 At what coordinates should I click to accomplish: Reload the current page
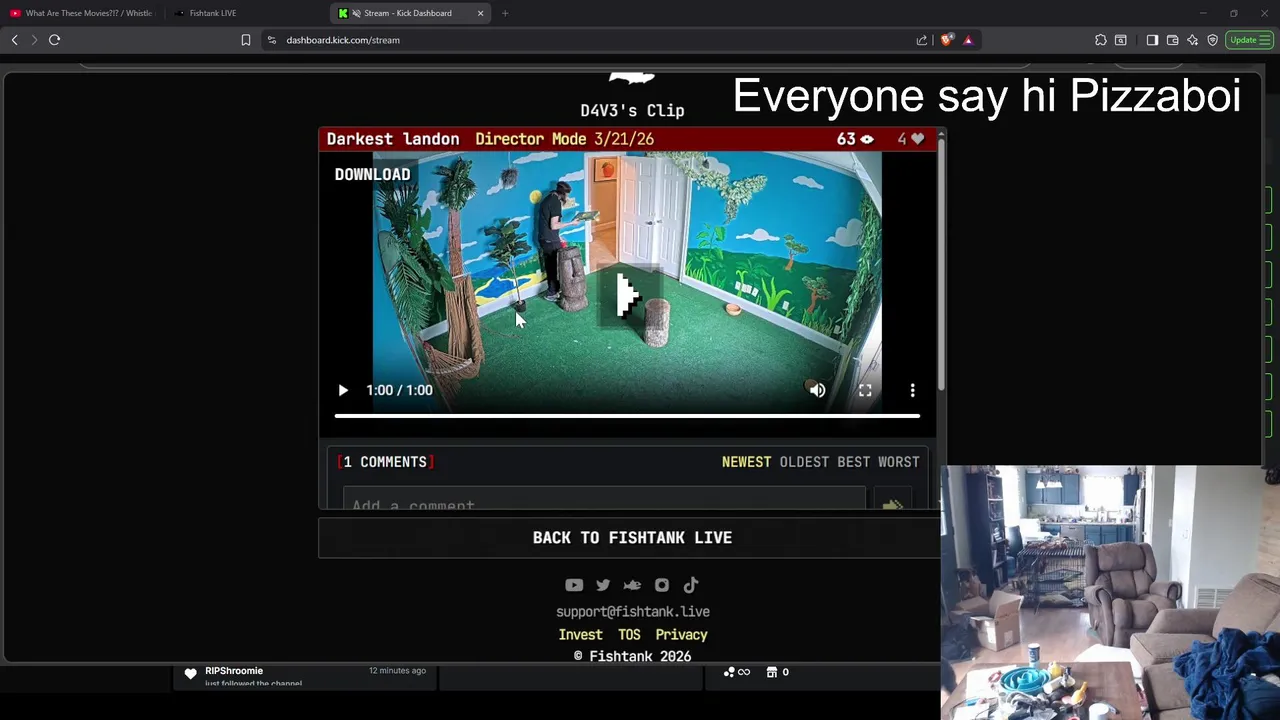(55, 40)
